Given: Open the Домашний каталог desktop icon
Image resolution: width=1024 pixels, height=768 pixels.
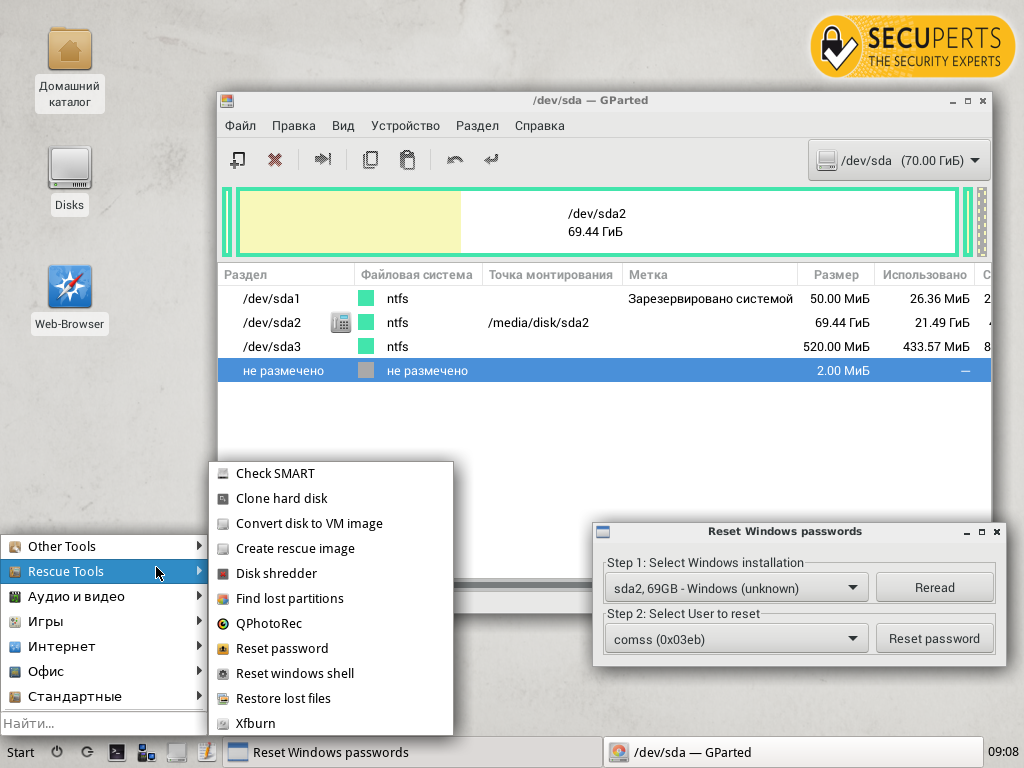Looking at the screenshot, I should 70,68.
